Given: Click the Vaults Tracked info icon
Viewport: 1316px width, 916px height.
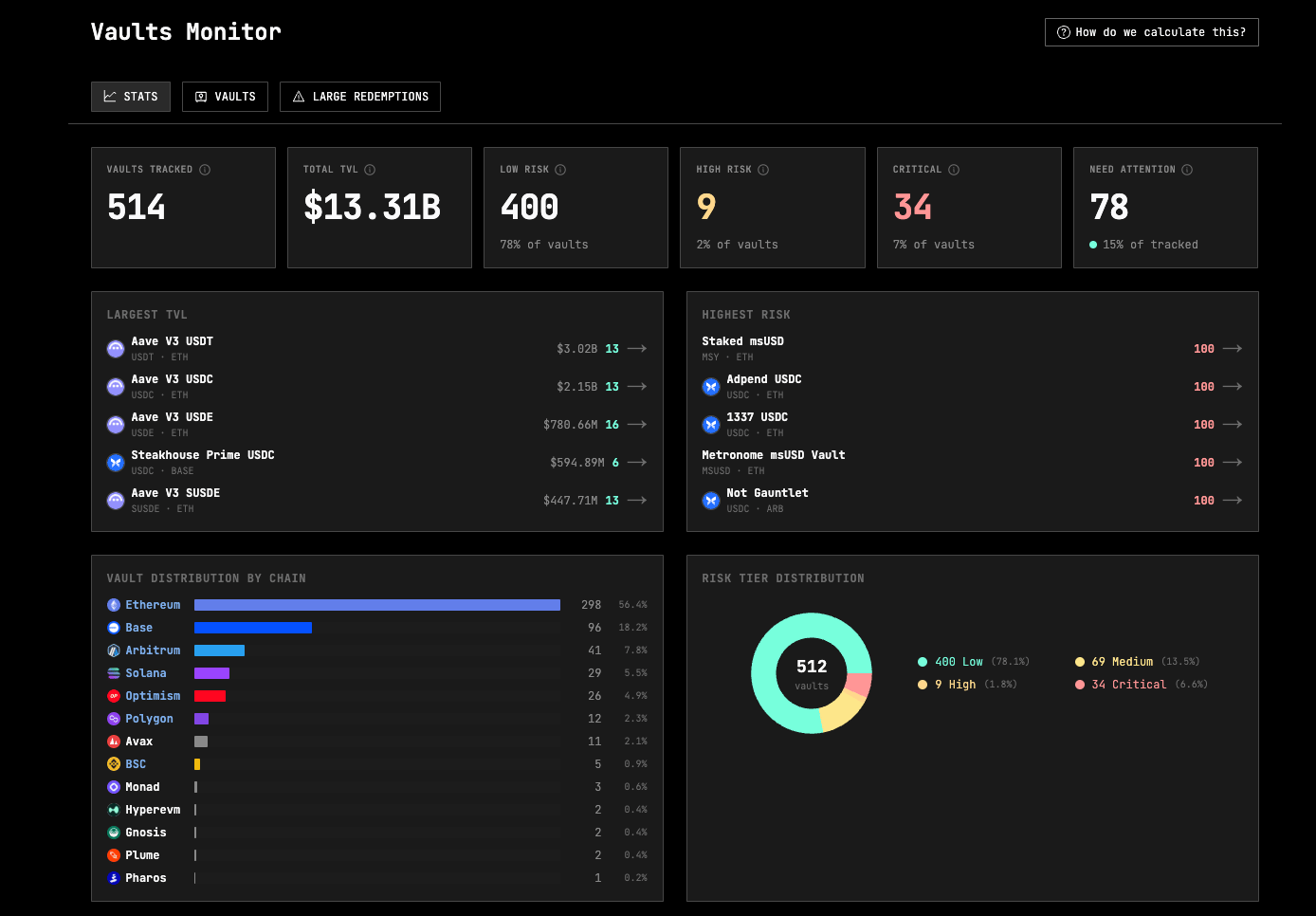Looking at the screenshot, I should pyautogui.click(x=205, y=170).
